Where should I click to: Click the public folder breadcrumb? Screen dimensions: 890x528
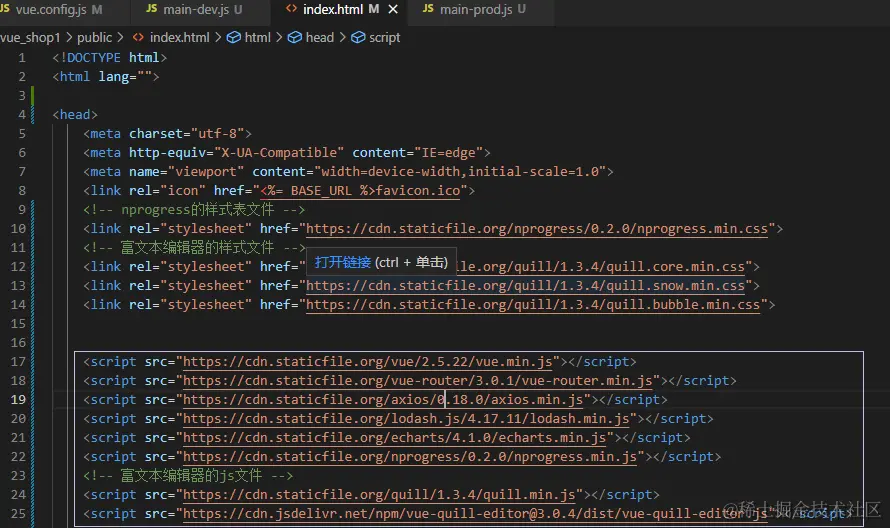click(94, 37)
